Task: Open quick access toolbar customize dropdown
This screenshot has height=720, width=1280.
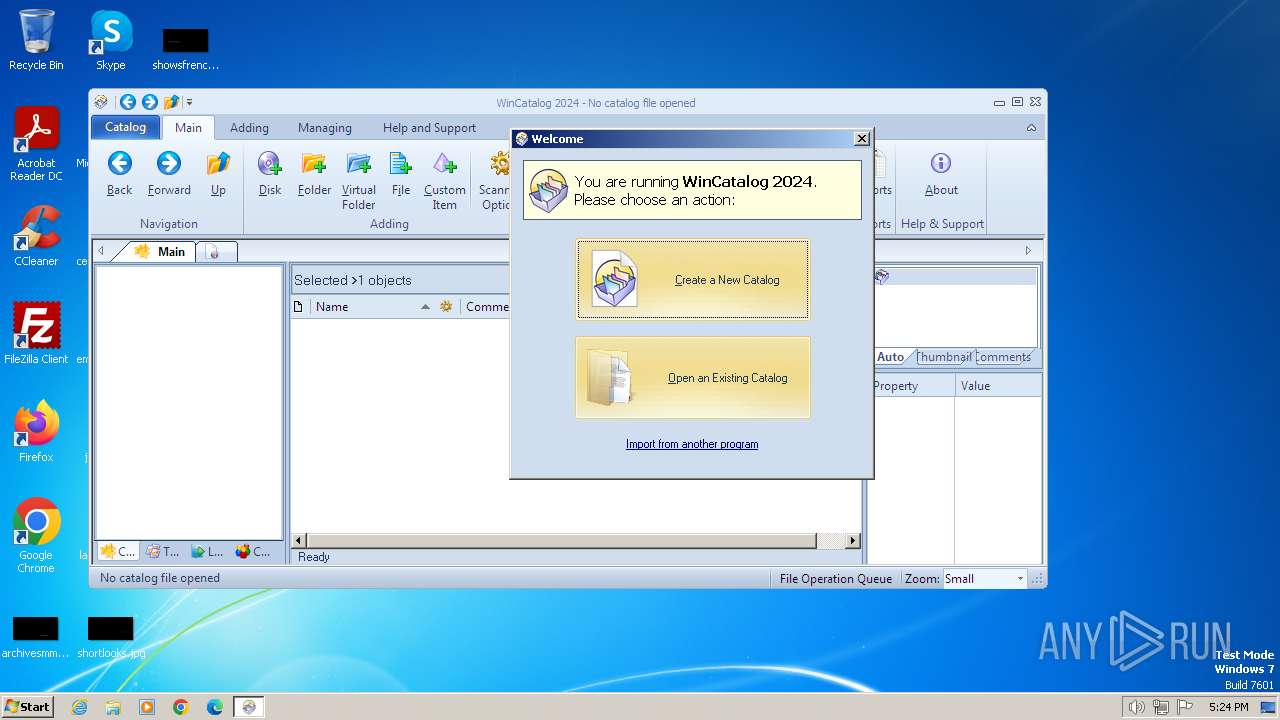Action: [190, 102]
